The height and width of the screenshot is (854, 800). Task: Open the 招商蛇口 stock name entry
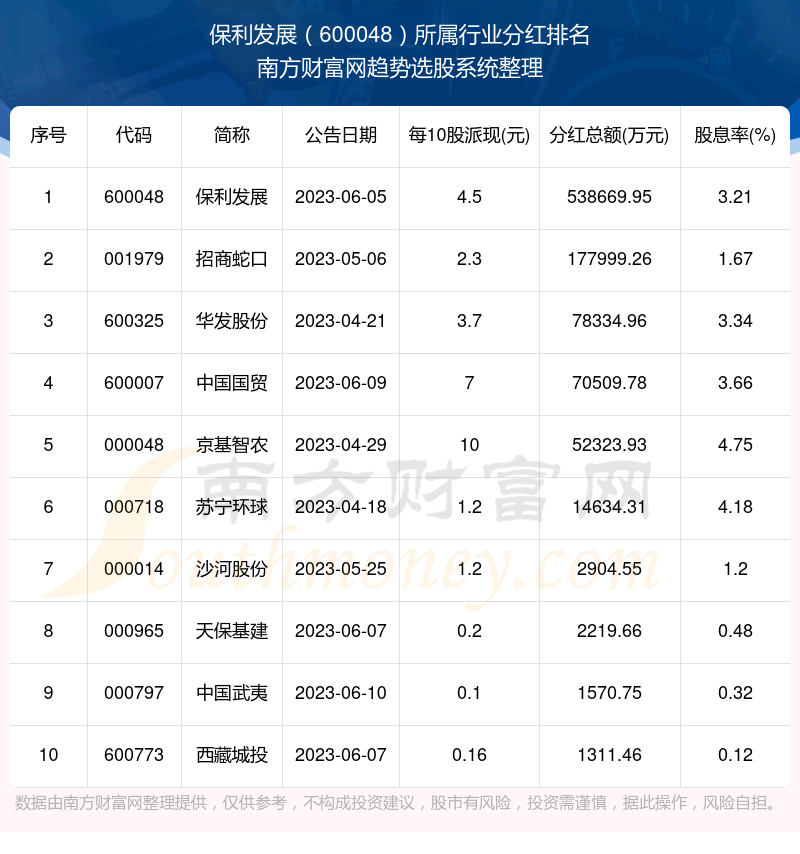[232, 259]
